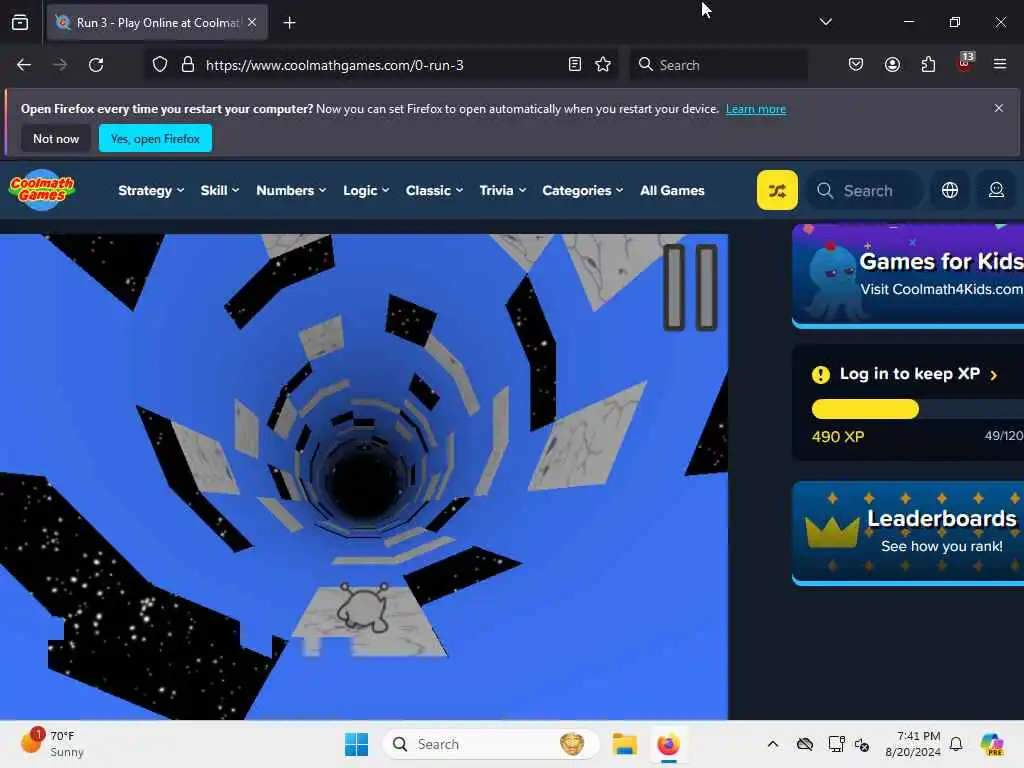
Task: Open the clock showing 7:41 PM
Action: [x=913, y=744]
